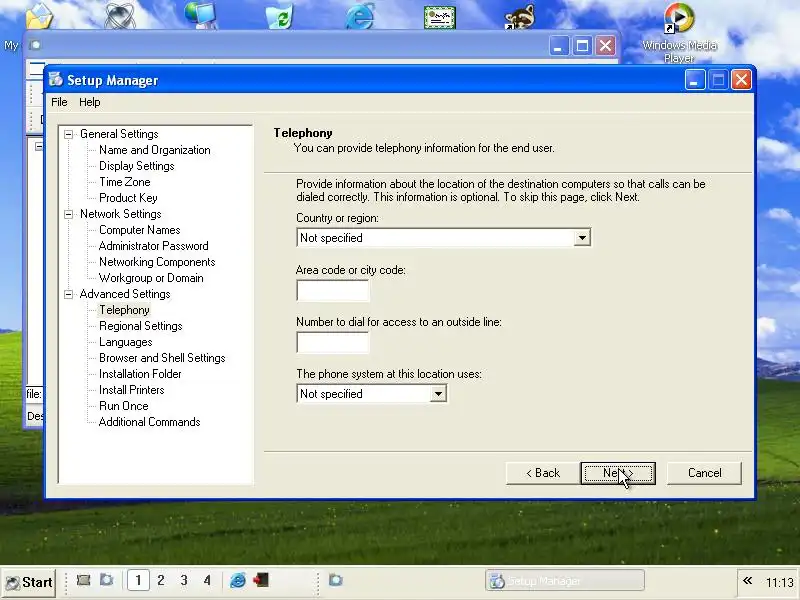Open the Help menu
Screen dimensions: 800x600
pos(90,102)
